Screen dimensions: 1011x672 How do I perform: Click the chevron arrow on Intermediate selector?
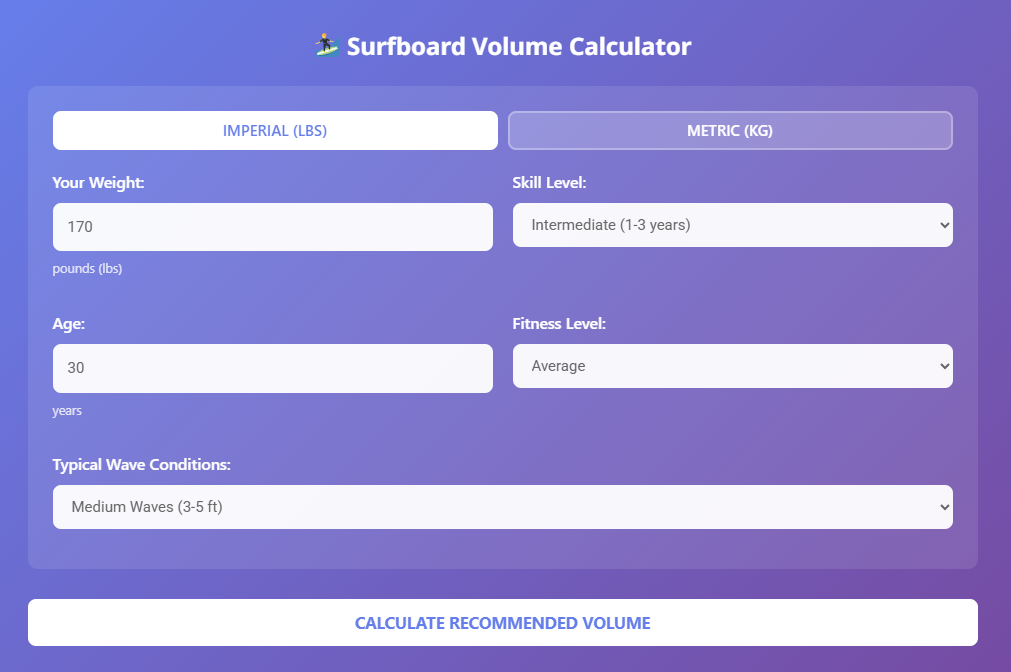tap(945, 225)
